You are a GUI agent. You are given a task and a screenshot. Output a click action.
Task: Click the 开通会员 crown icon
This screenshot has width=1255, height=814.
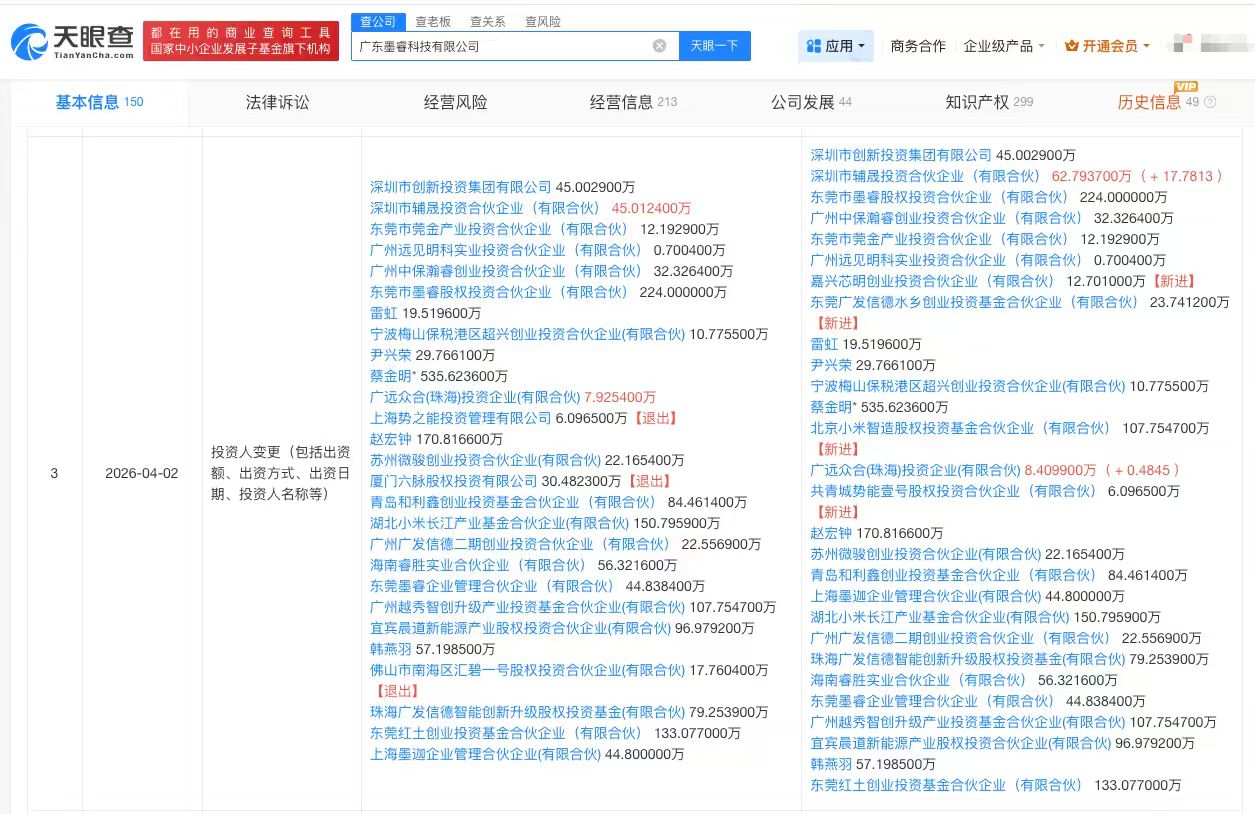(1072, 46)
